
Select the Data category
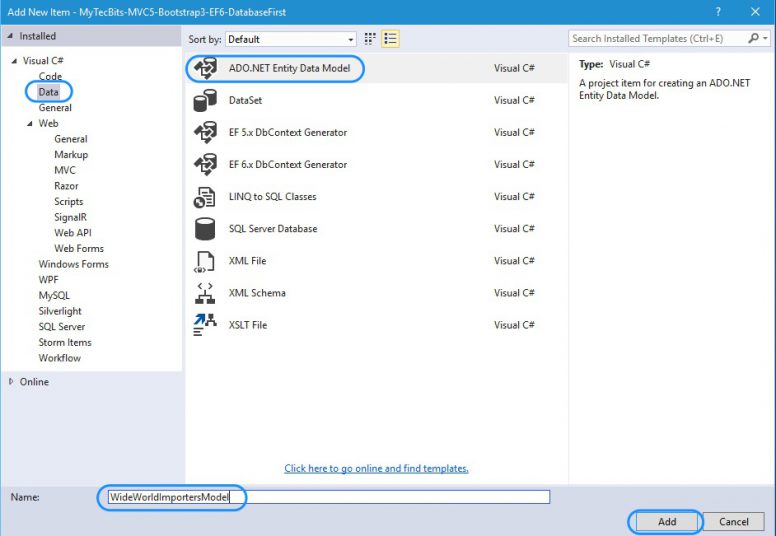click(48, 92)
